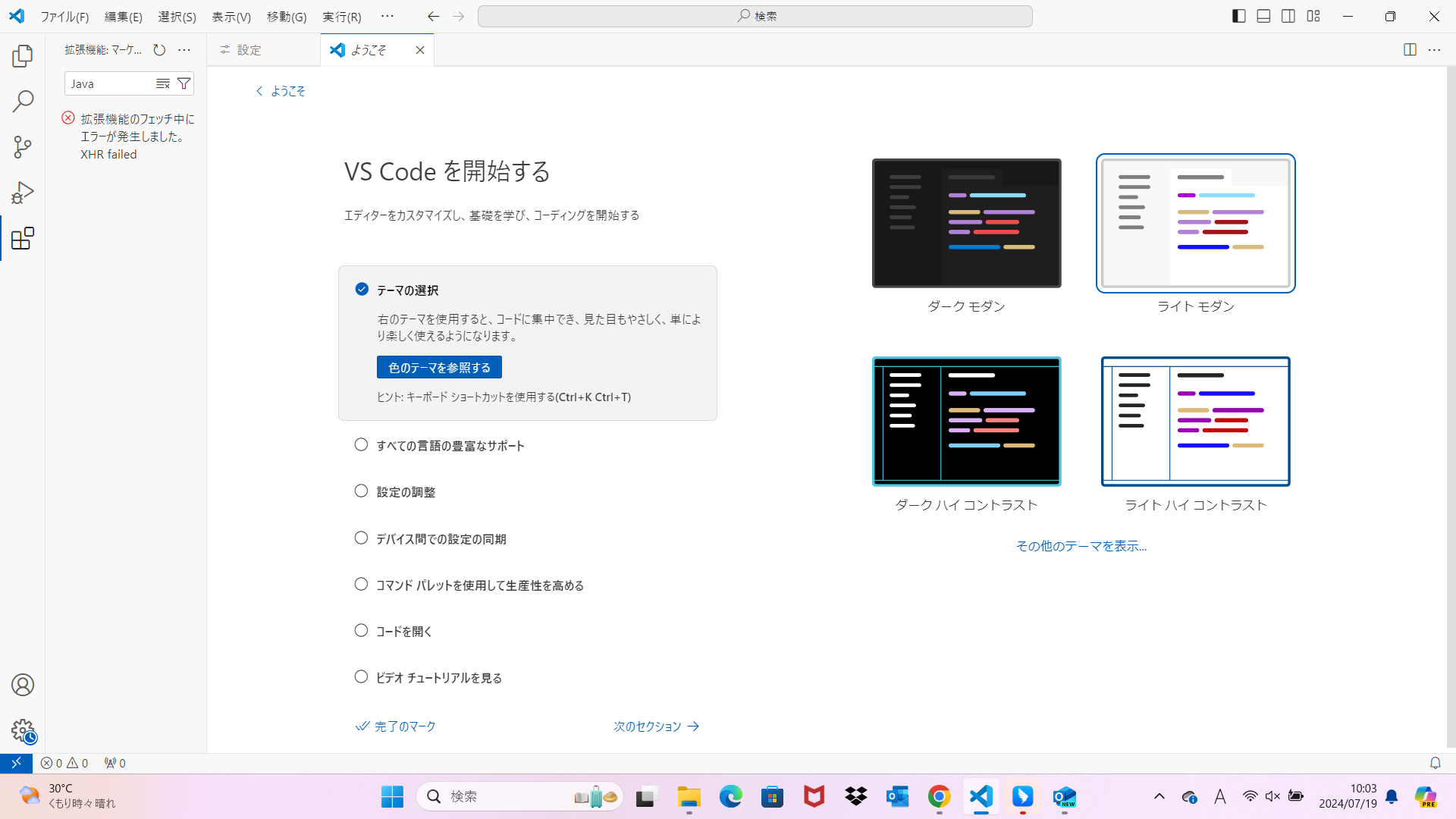The width and height of the screenshot is (1456, 819).
Task: Collapse back to ようこそ via chevron
Action: click(259, 90)
